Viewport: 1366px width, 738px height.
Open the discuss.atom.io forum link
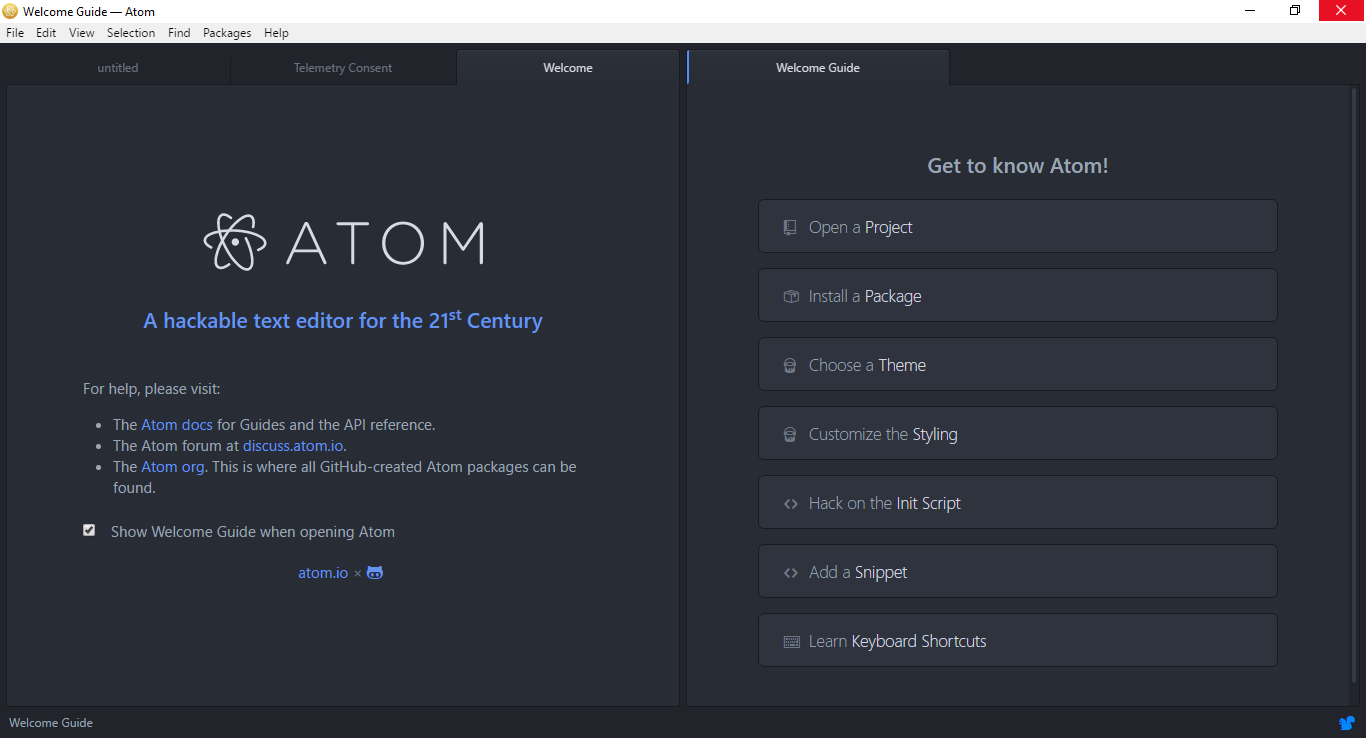[x=293, y=446]
